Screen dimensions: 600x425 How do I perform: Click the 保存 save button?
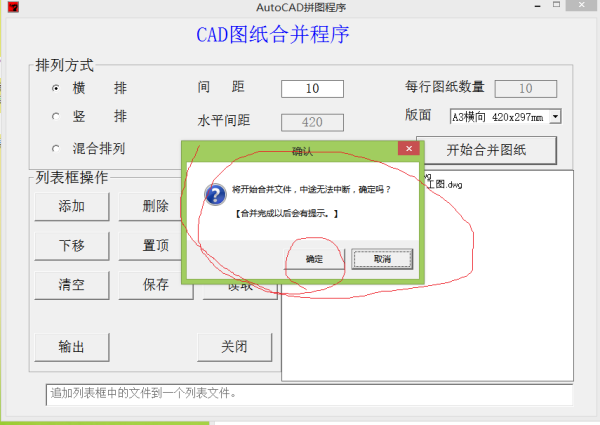click(156, 285)
